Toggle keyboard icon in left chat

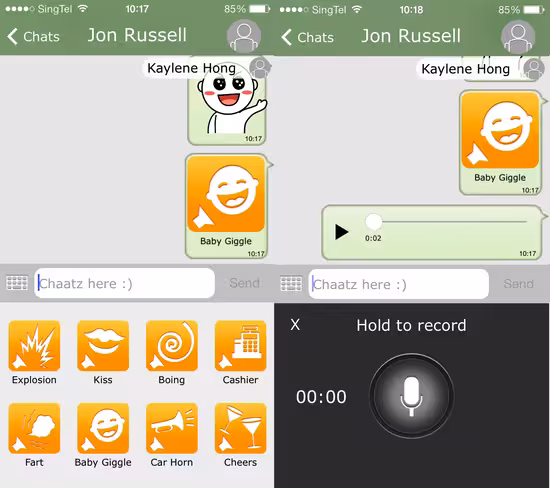[17, 283]
